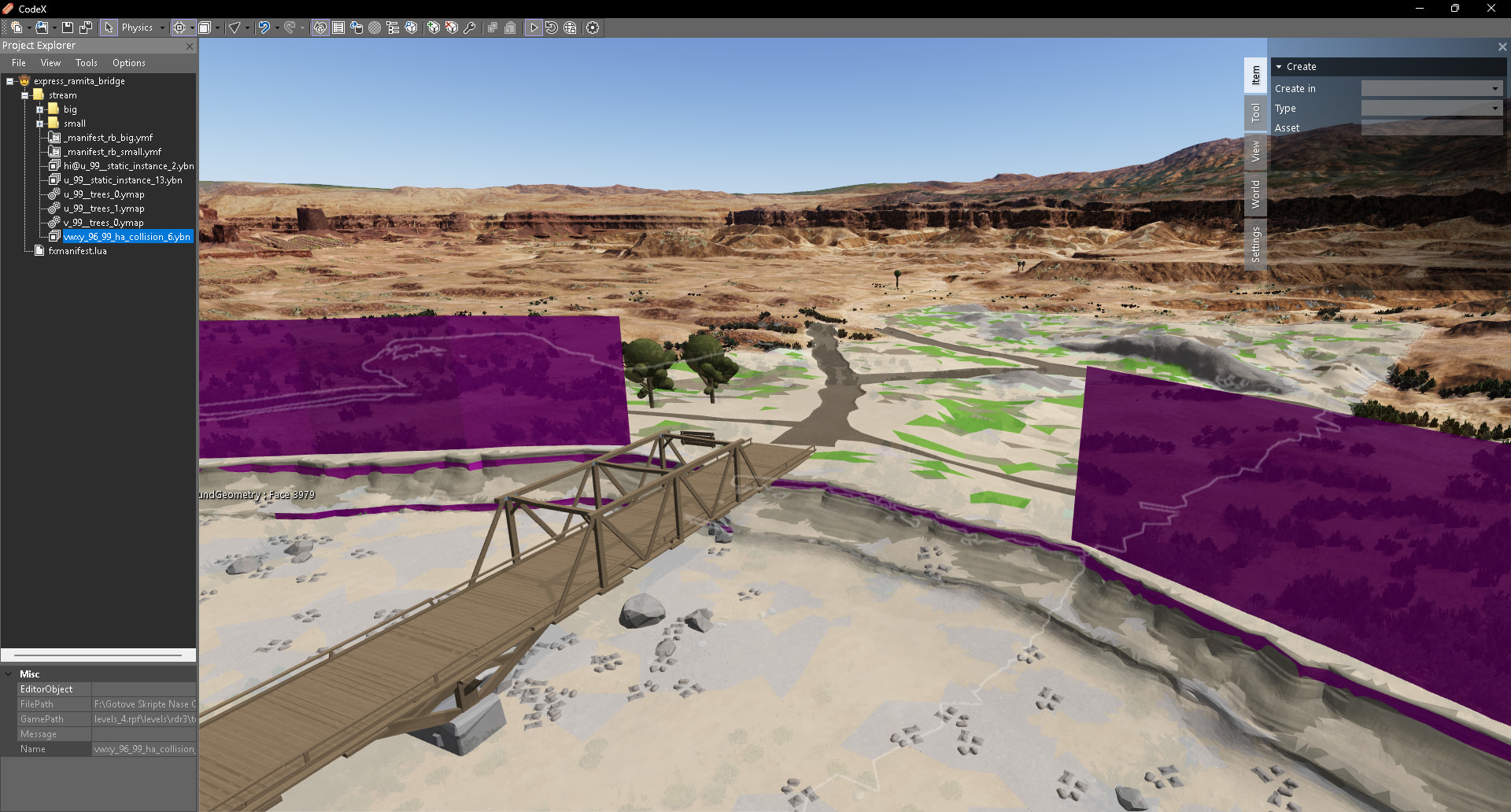Click the settings gear toolbar icon
This screenshot has height=812, width=1511.
point(593,28)
